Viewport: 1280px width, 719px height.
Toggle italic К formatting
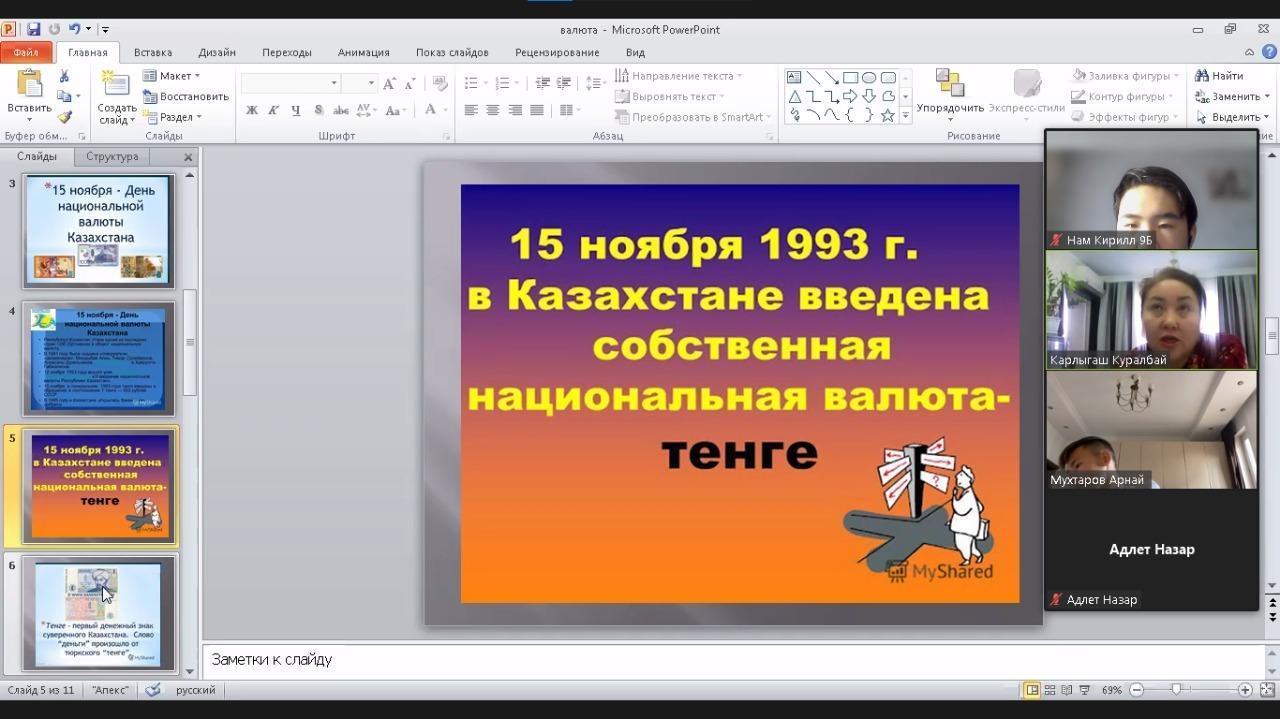tap(274, 110)
